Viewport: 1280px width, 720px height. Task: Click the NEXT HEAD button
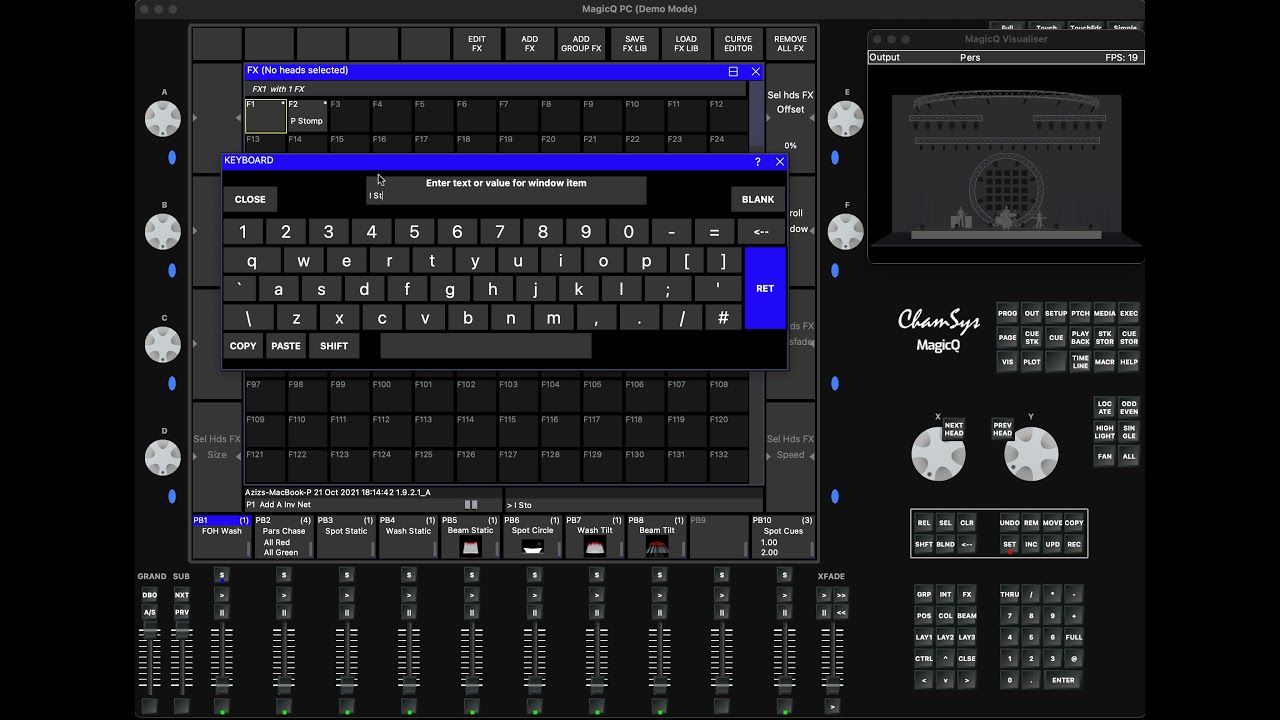pos(954,429)
